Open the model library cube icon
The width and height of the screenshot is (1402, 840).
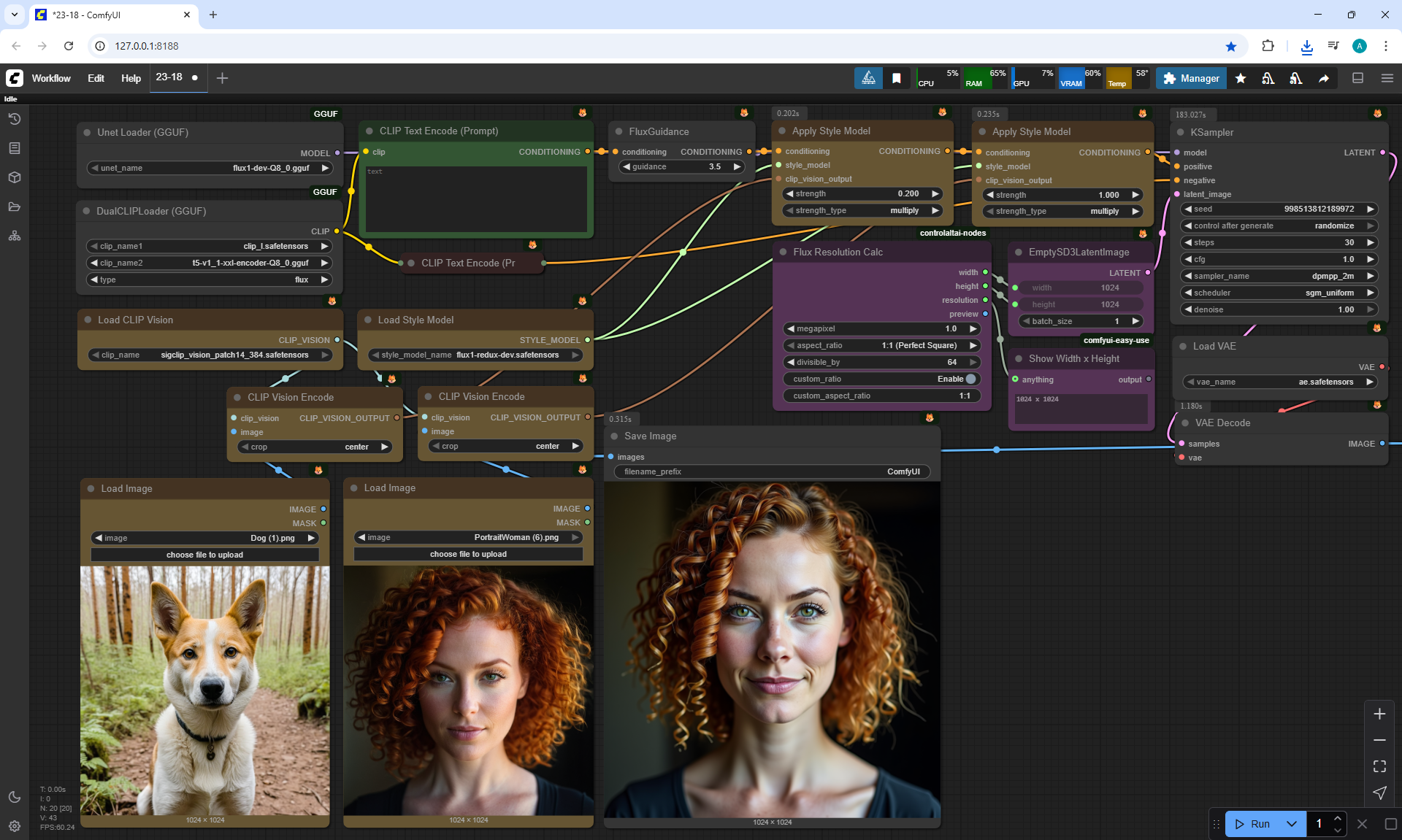pyautogui.click(x=15, y=177)
